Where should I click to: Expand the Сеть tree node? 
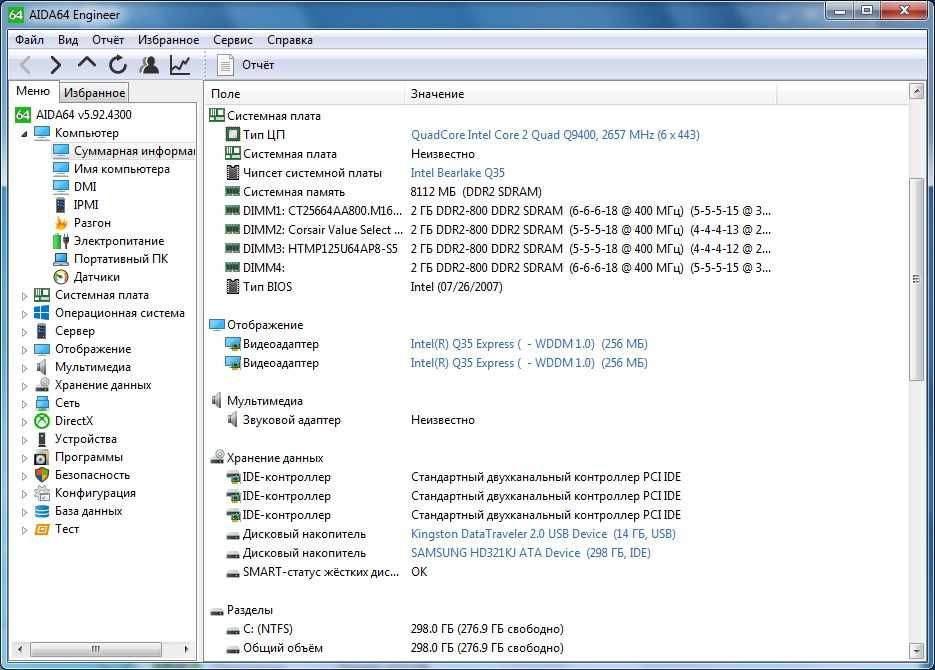pos(24,404)
